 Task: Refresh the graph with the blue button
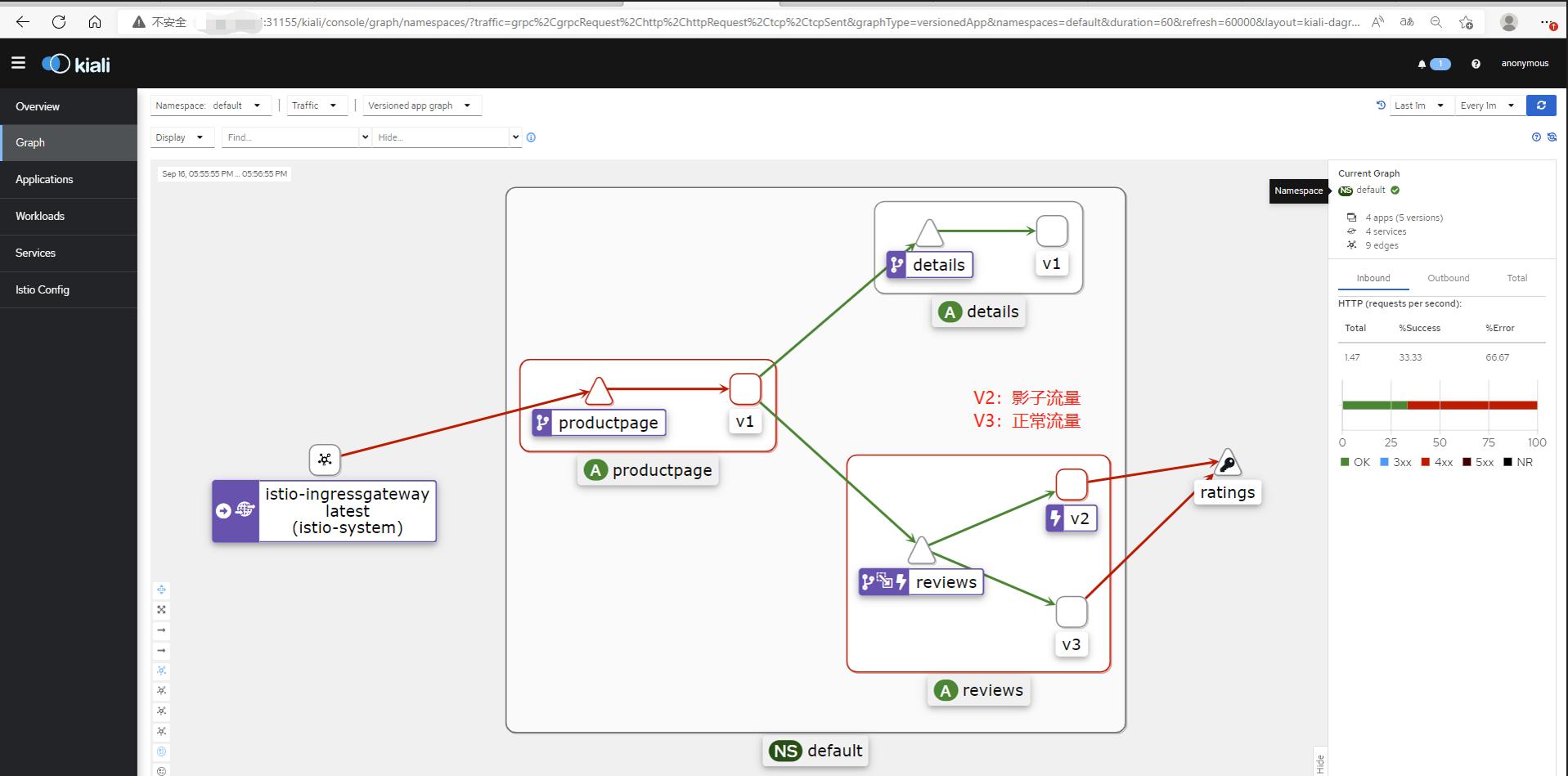pyautogui.click(x=1541, y=105)
